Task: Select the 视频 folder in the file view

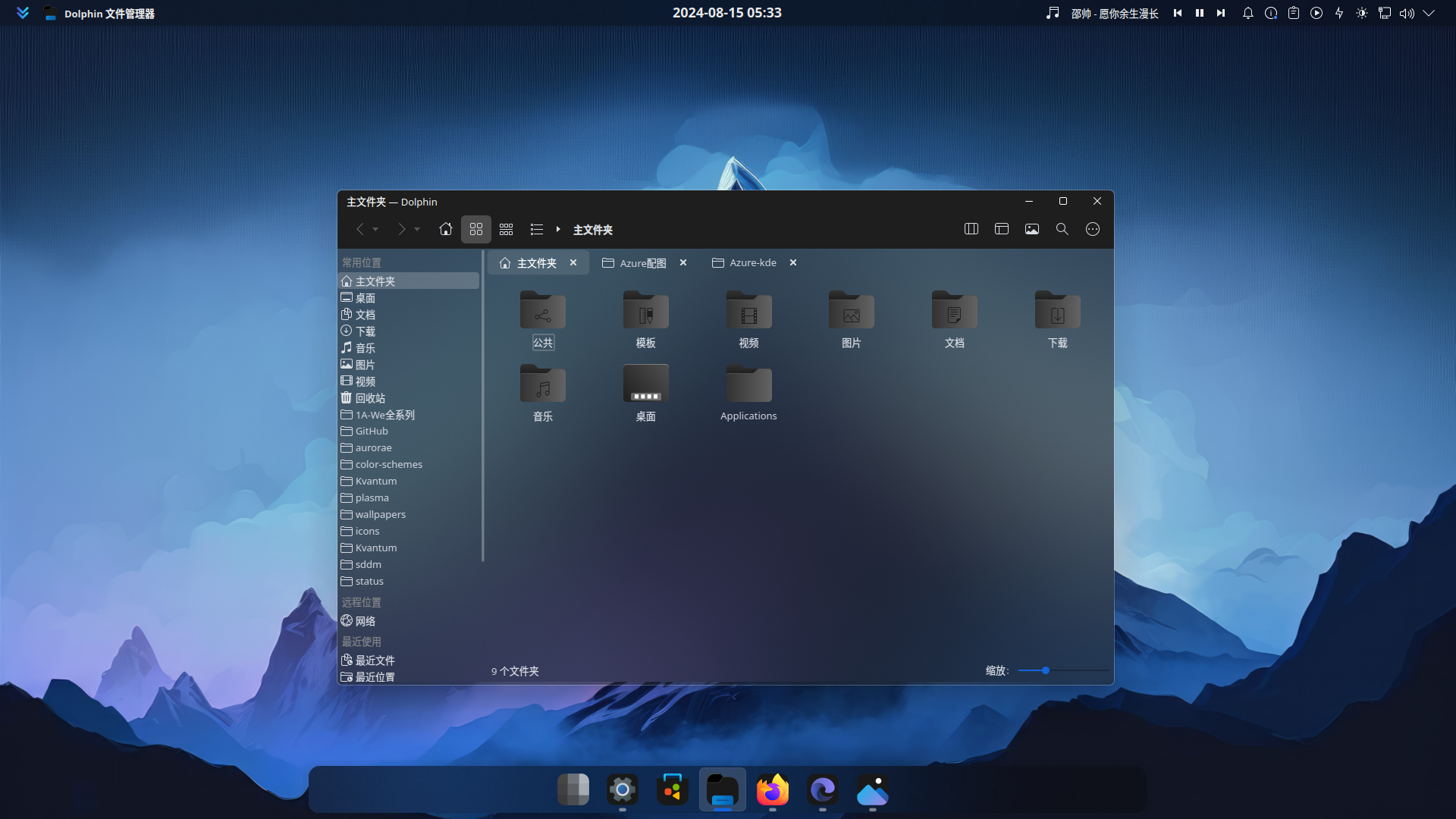Action: point(749,319)
